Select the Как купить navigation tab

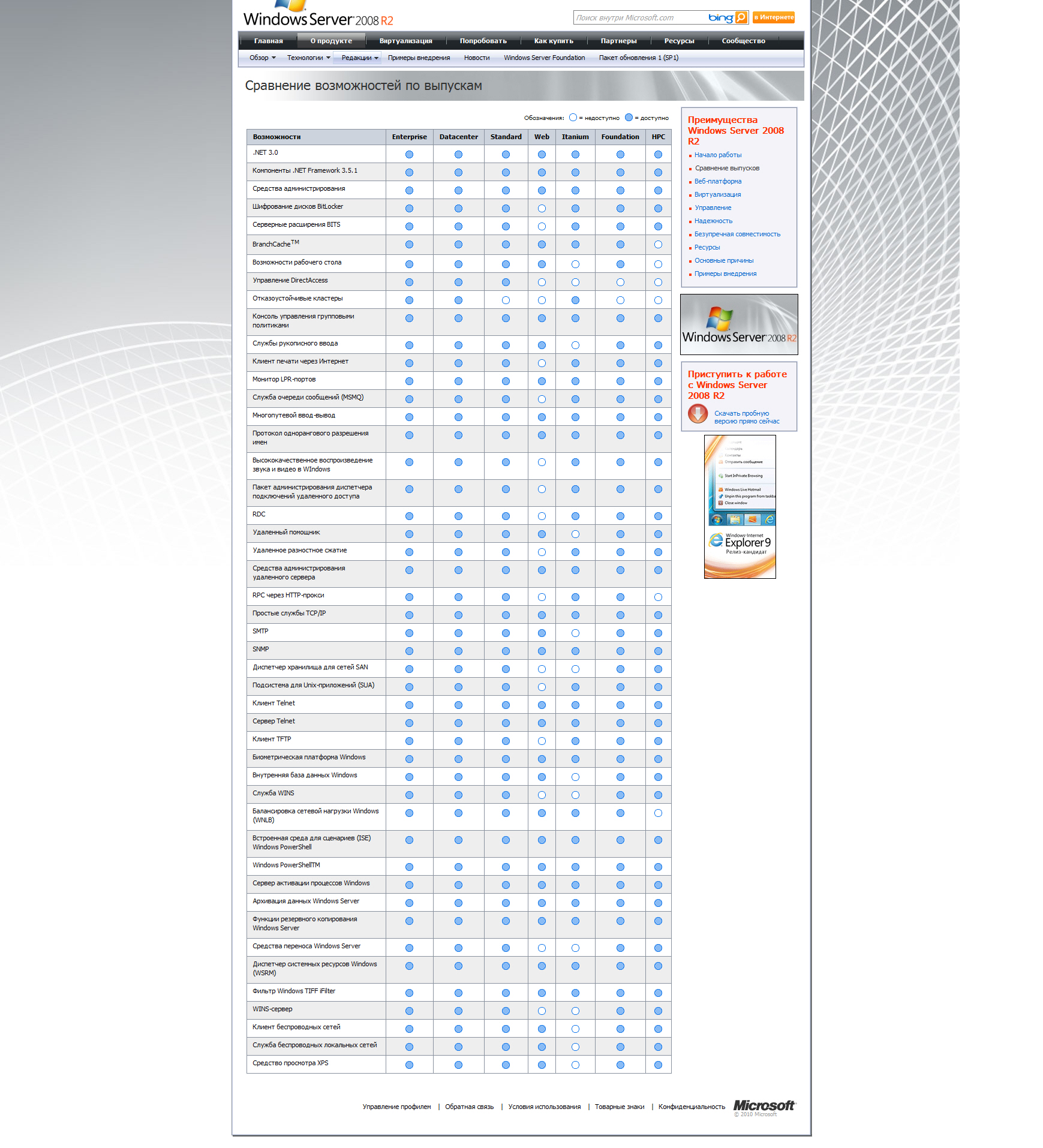[x=554, y=41]
